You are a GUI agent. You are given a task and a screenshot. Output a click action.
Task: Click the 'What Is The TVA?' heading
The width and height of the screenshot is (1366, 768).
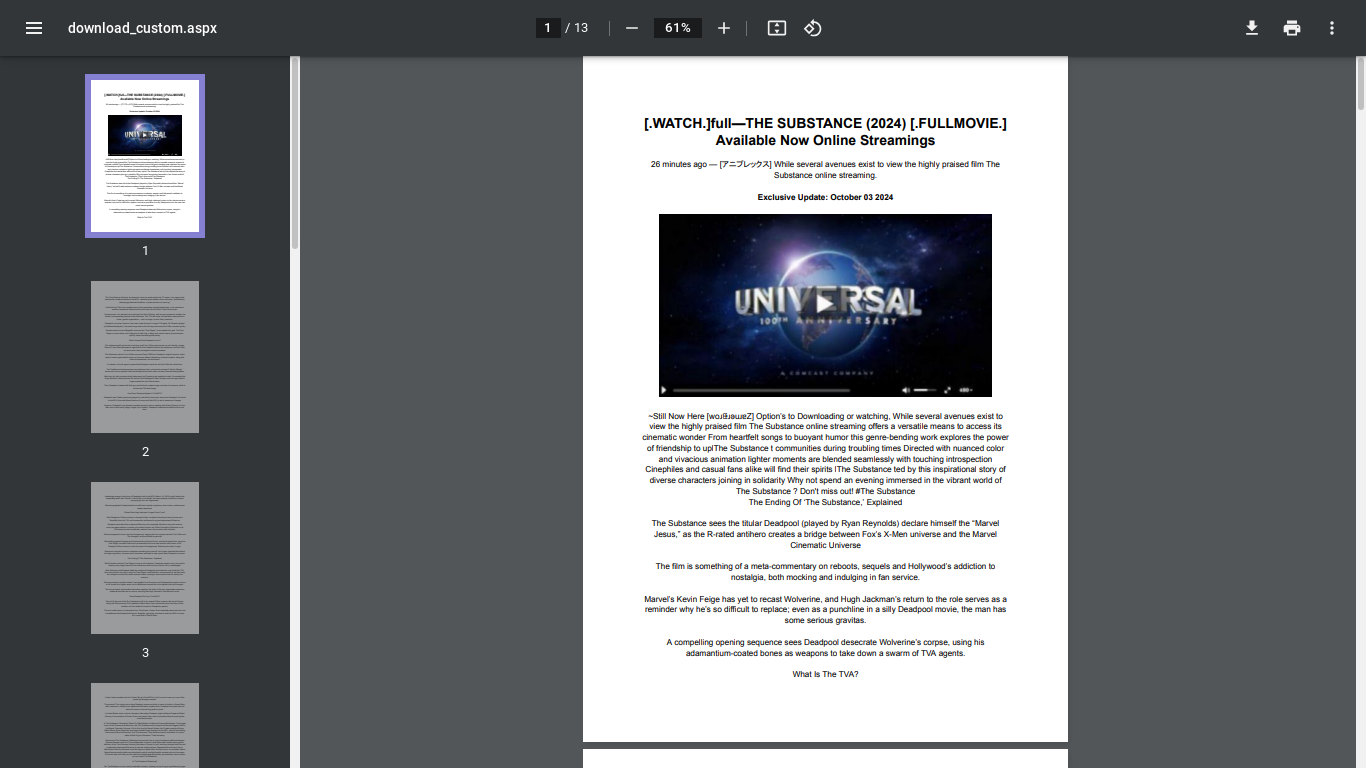[825, 674]
